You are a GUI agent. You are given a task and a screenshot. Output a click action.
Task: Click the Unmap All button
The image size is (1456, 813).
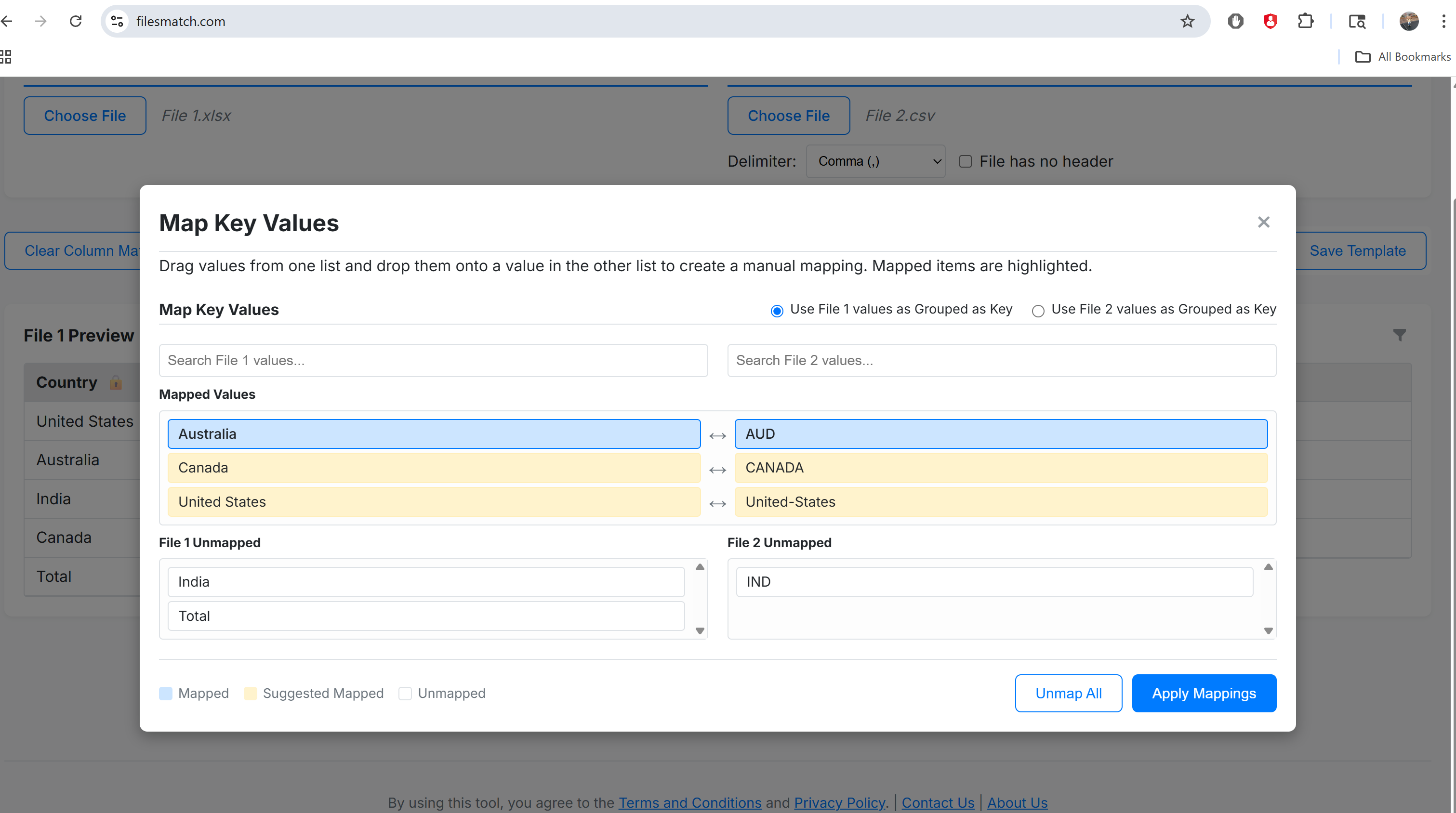click(1068, 693)
